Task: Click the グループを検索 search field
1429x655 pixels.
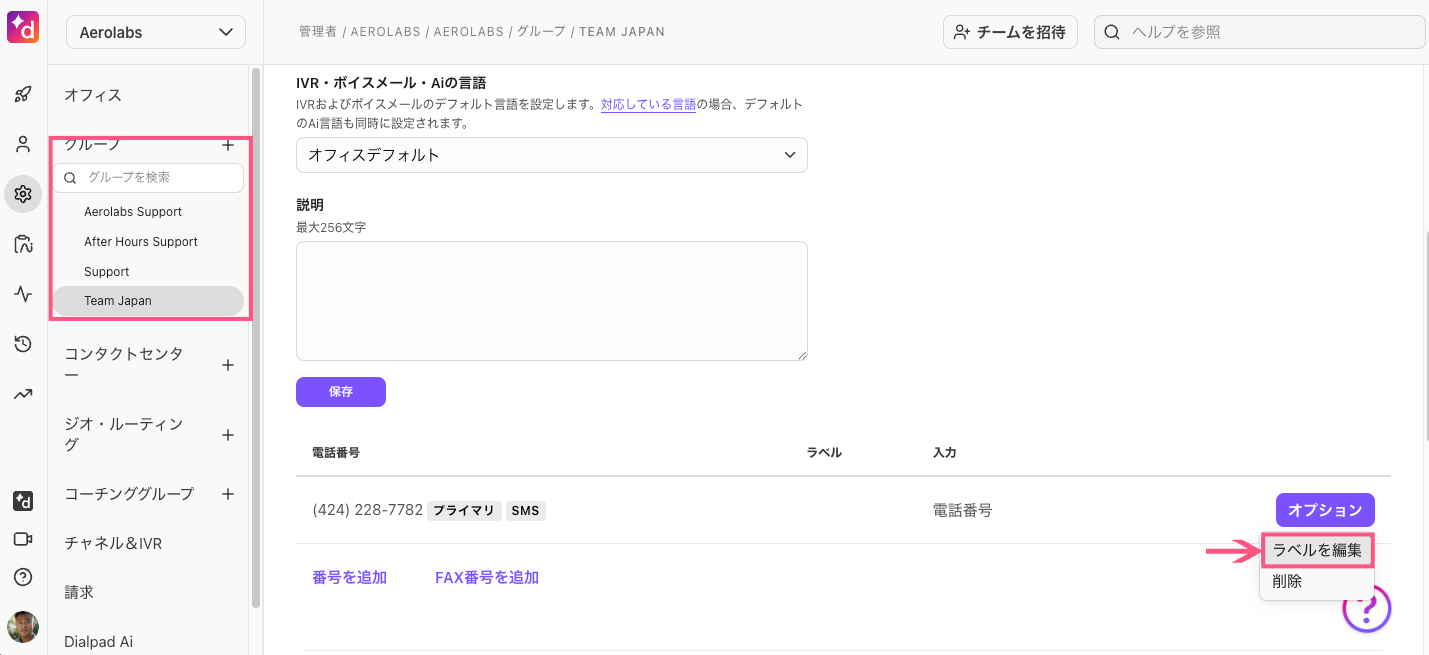Action: [149, 177]
